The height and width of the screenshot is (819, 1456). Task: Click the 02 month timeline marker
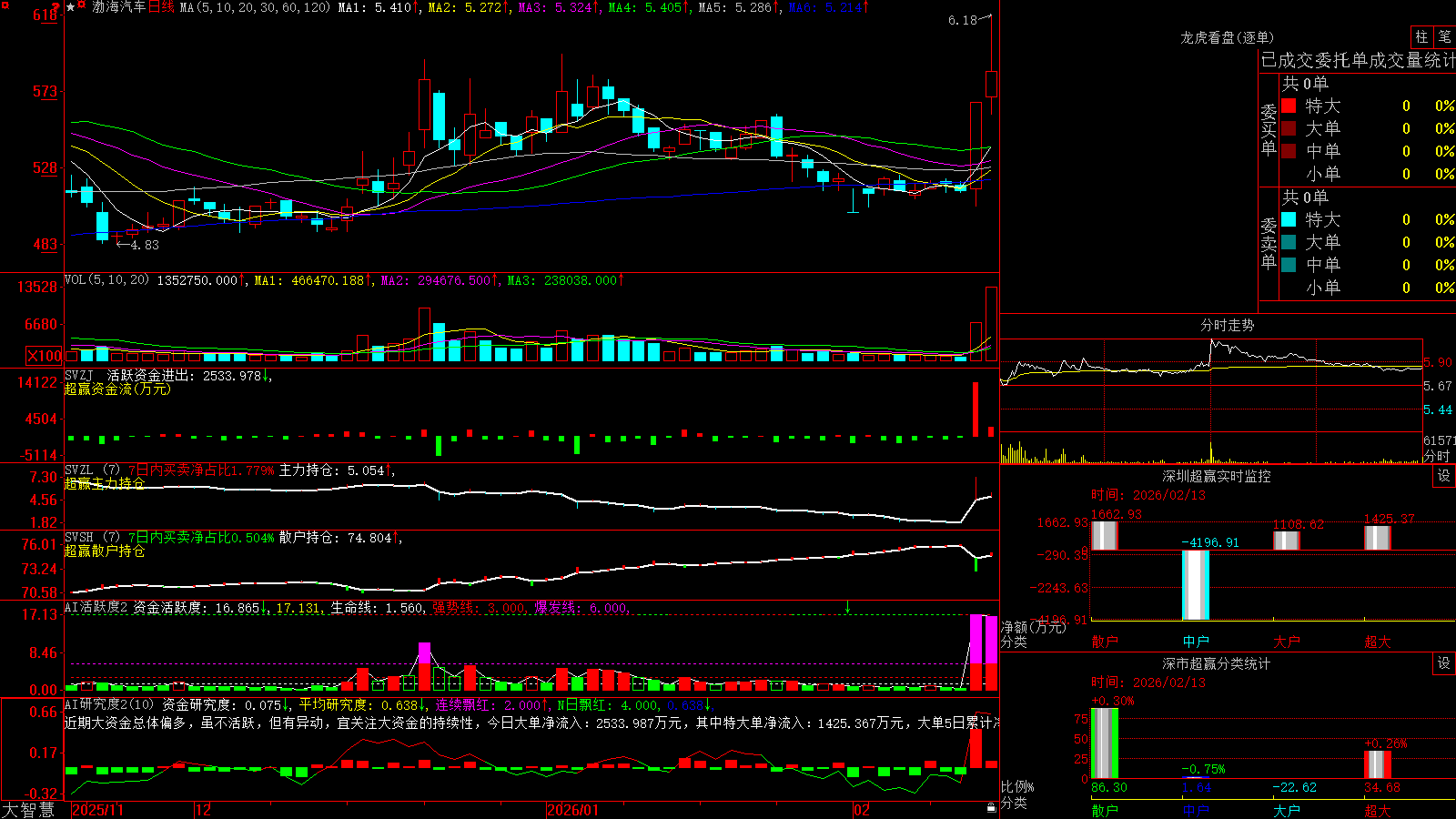(x=861, y=809)
